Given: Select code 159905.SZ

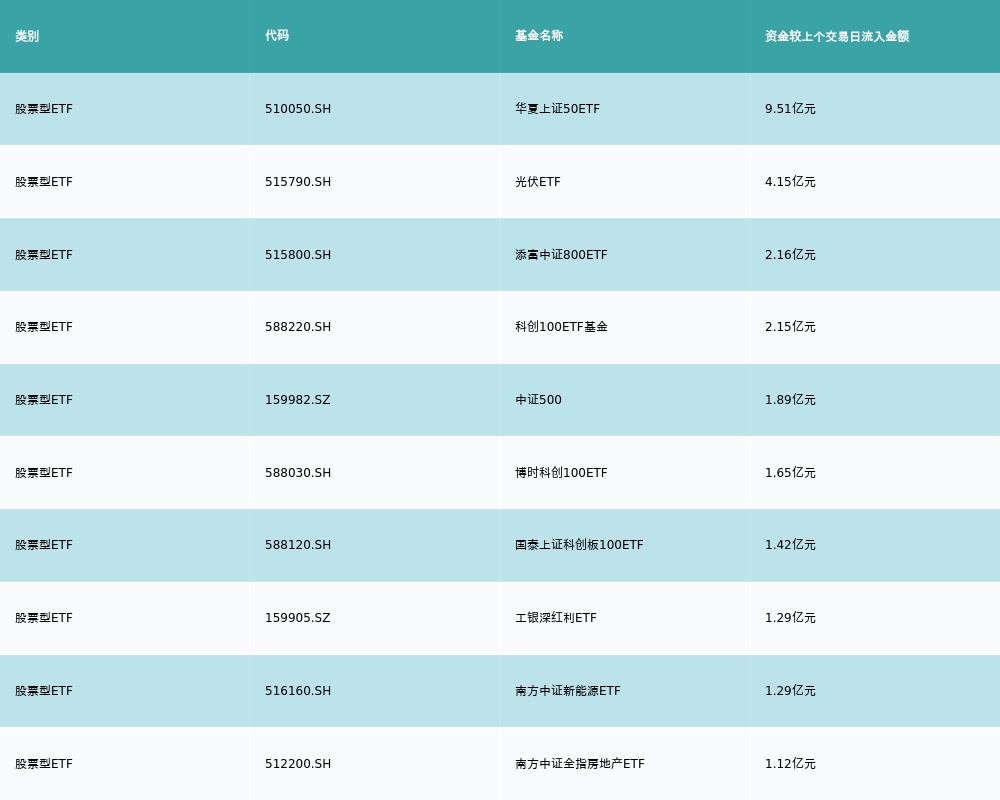Looking at the screenshot, I should (298, 618).
